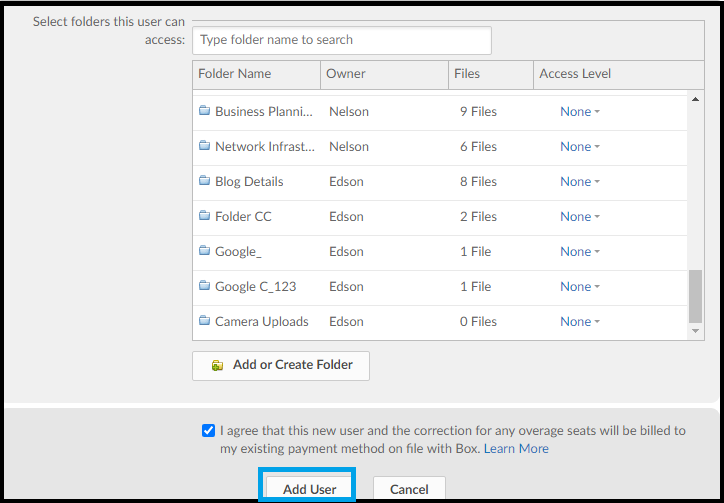Click the Google_ folder icon

pos(204,251)
